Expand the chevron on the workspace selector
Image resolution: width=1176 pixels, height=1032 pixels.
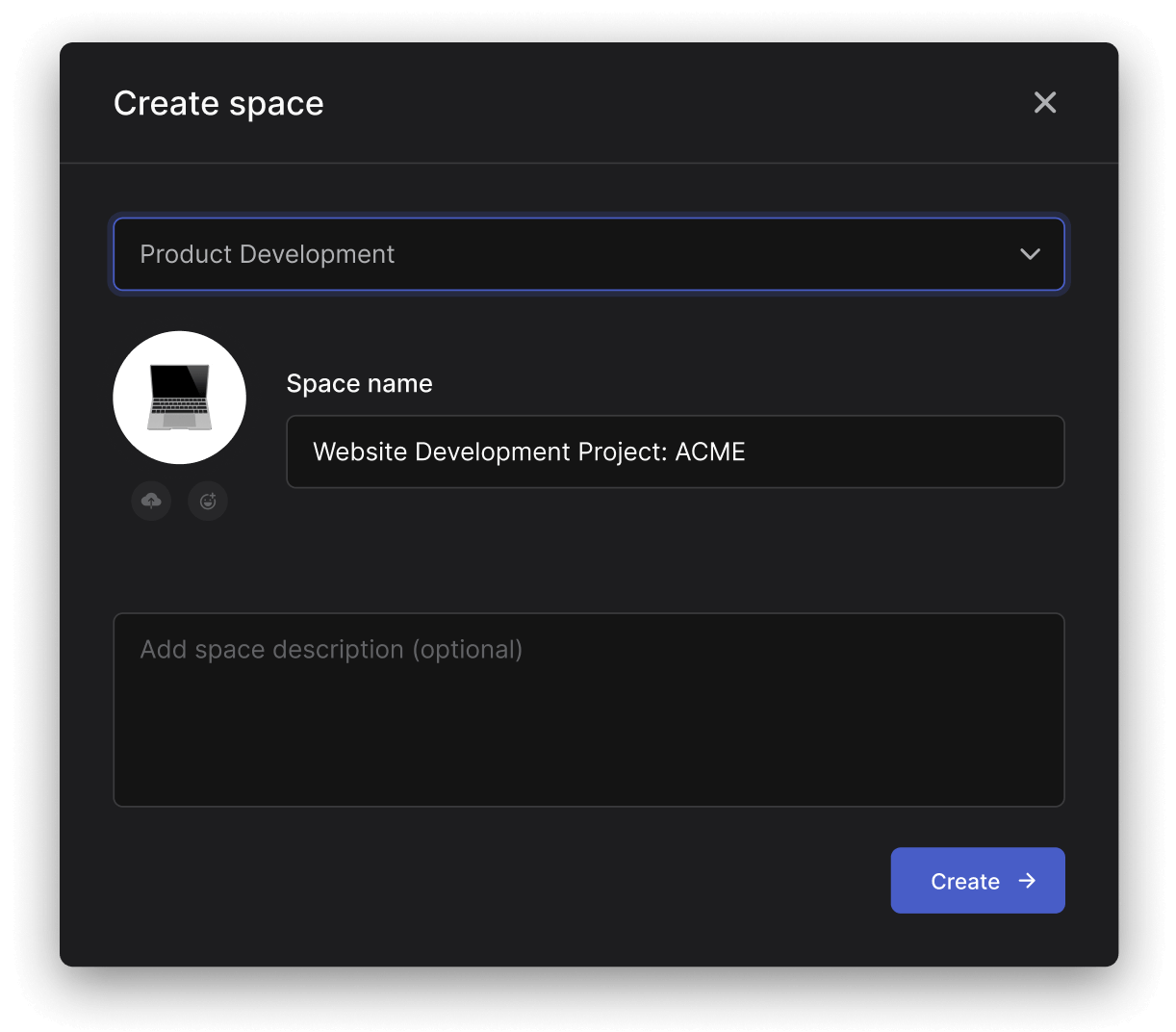click(x=1030, y=254)
